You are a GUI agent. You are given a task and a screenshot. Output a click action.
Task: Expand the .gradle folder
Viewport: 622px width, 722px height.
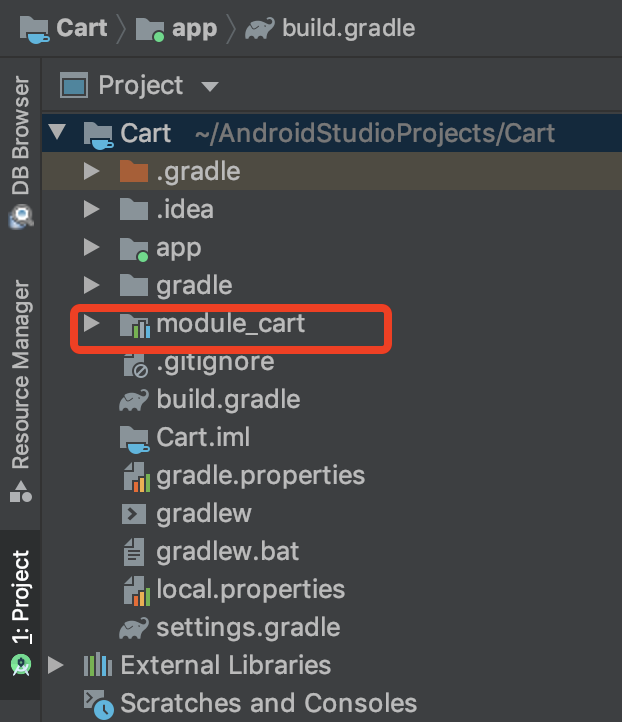(x=92, y=171)
